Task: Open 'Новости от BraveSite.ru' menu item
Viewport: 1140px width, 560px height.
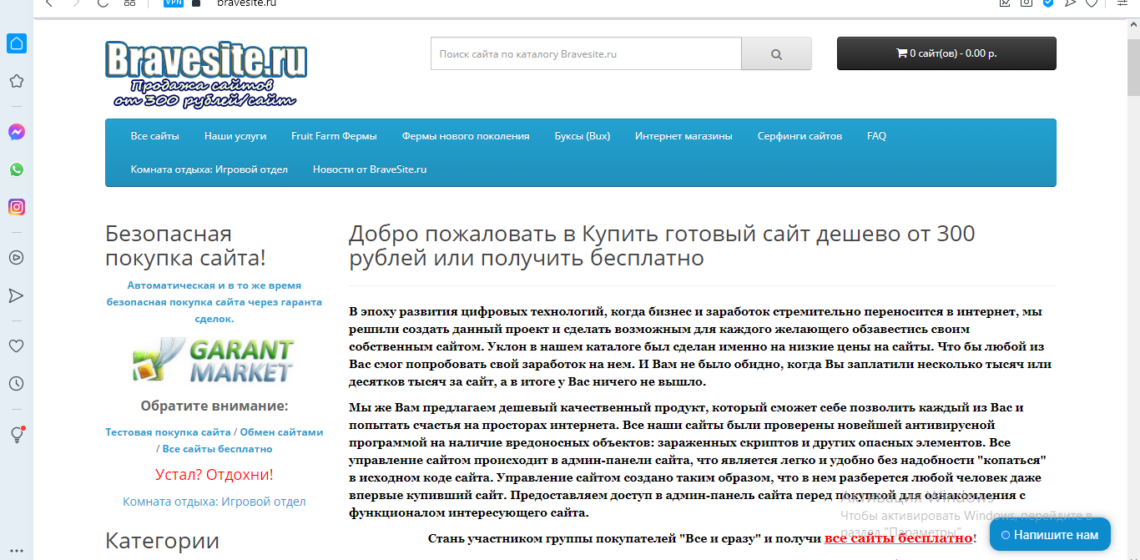Action: (369, 169)
